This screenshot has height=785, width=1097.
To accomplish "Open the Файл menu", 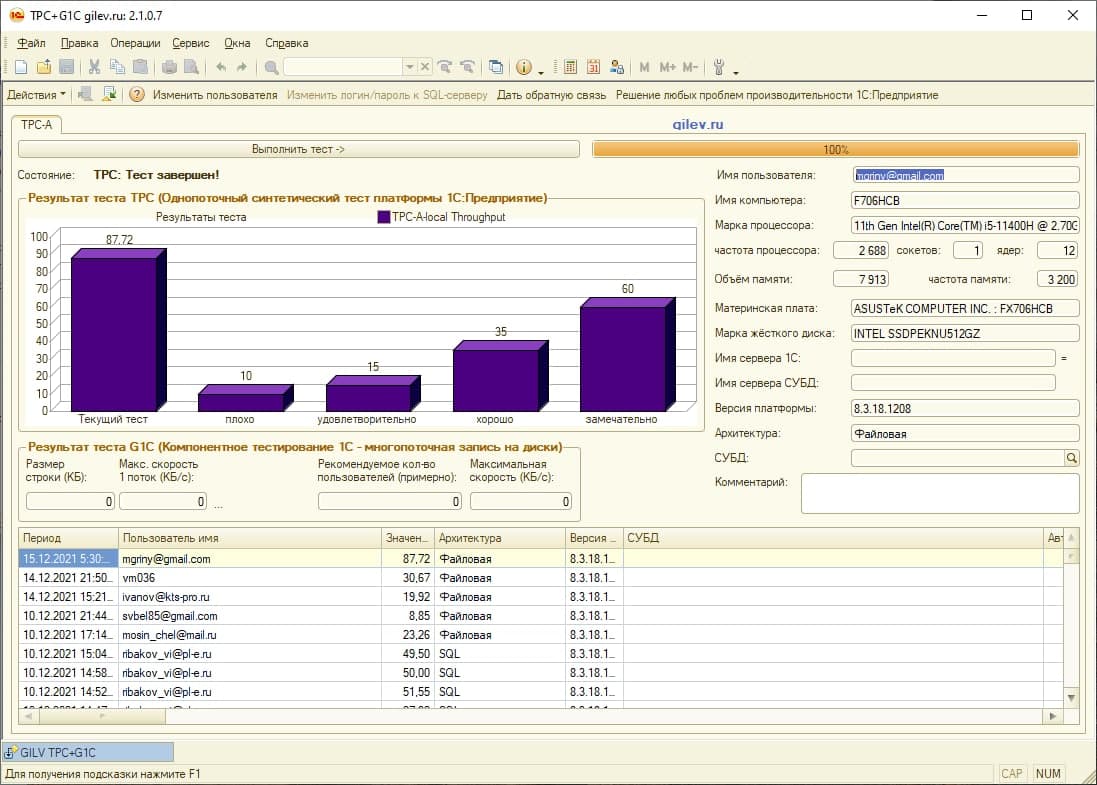I will [31, 43].
